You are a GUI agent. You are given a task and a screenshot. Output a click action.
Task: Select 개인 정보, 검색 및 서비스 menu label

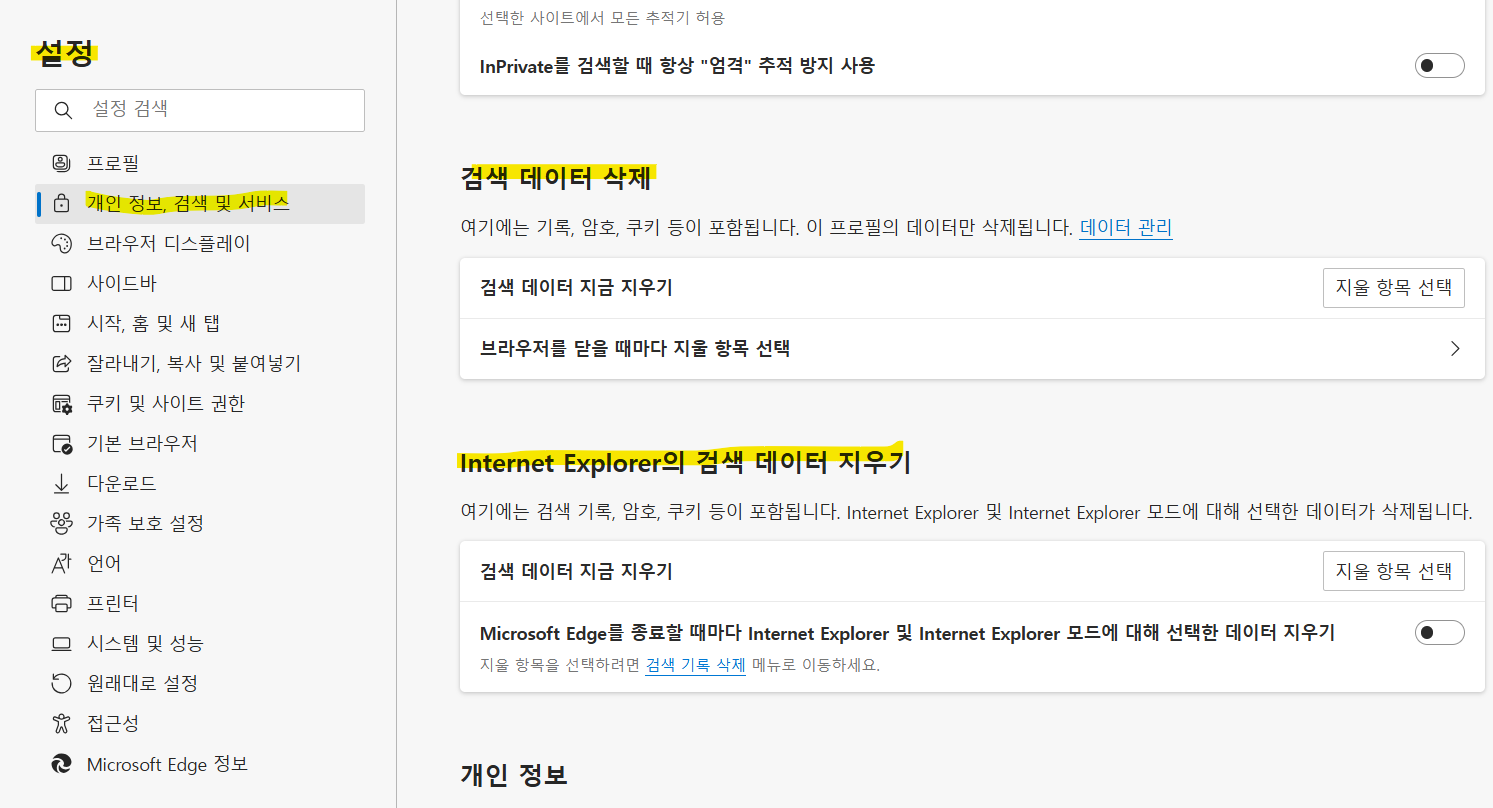click(188, 203)
